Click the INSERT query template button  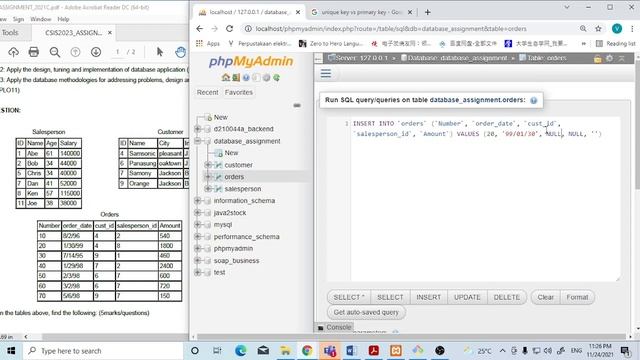(x=429, y=297)
